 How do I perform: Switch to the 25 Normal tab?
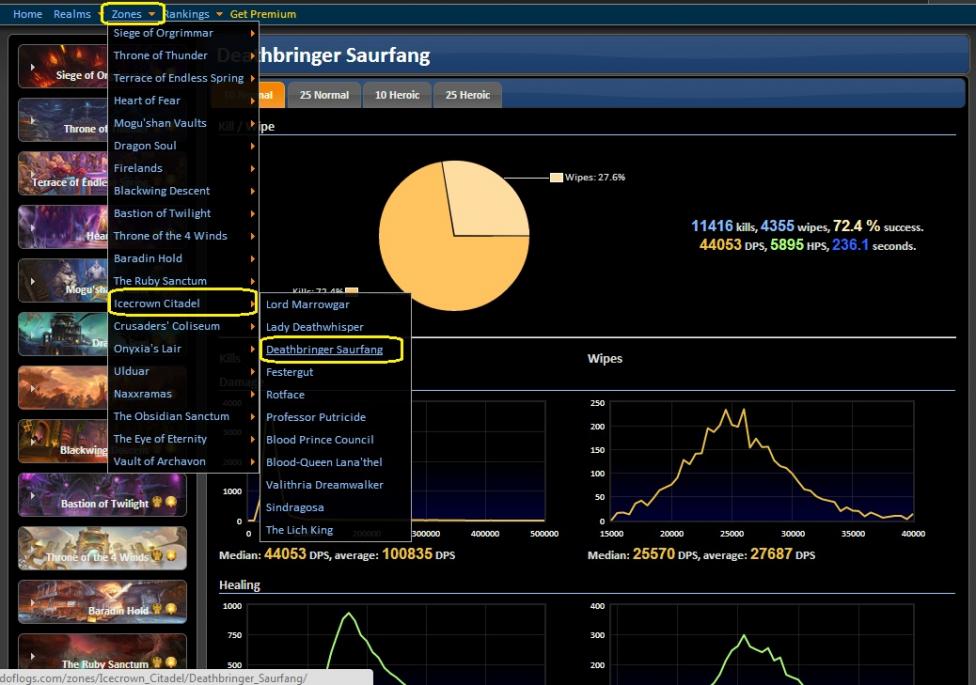324,95
